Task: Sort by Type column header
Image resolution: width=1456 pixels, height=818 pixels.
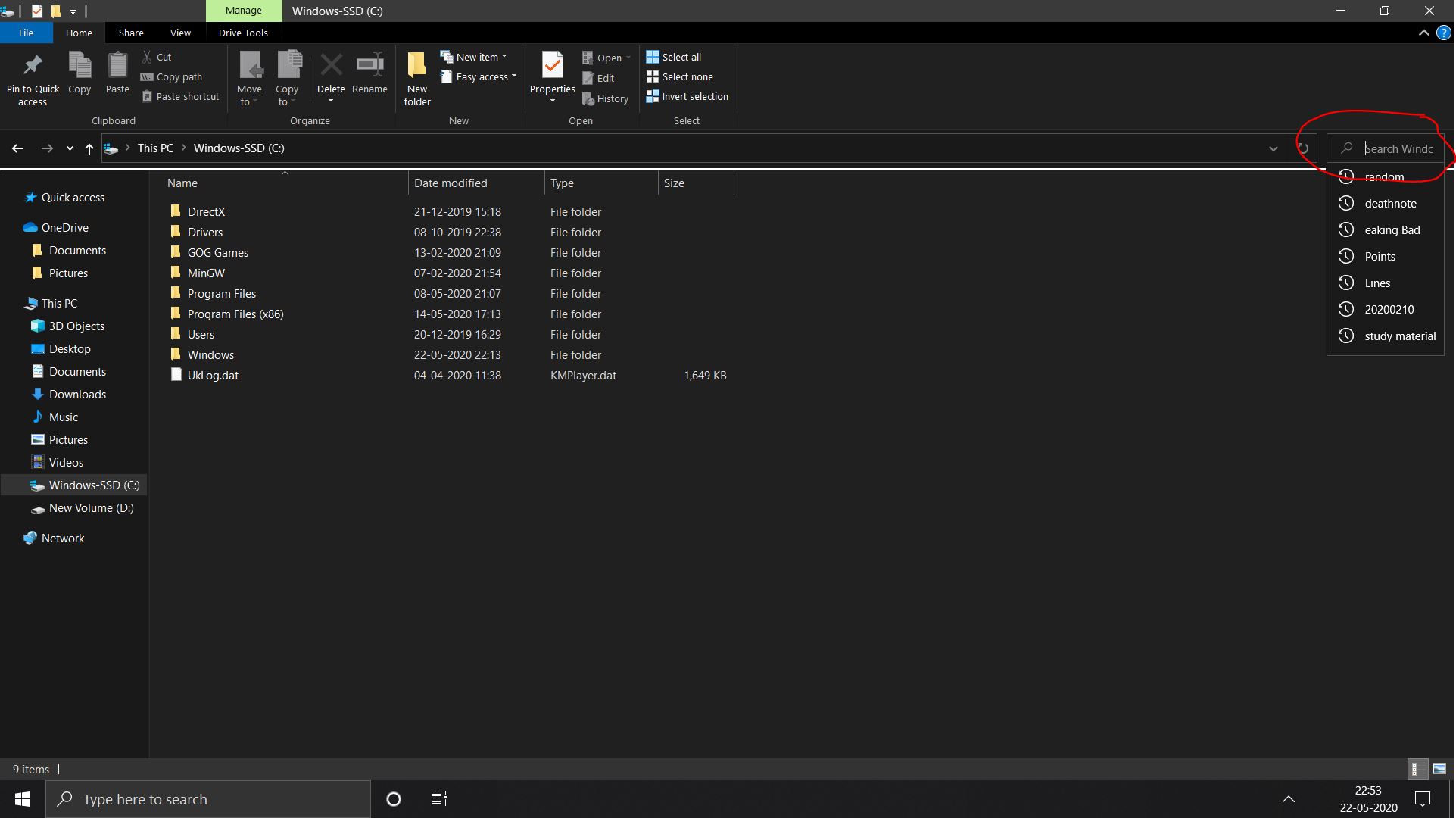Action: click(601, 183)
